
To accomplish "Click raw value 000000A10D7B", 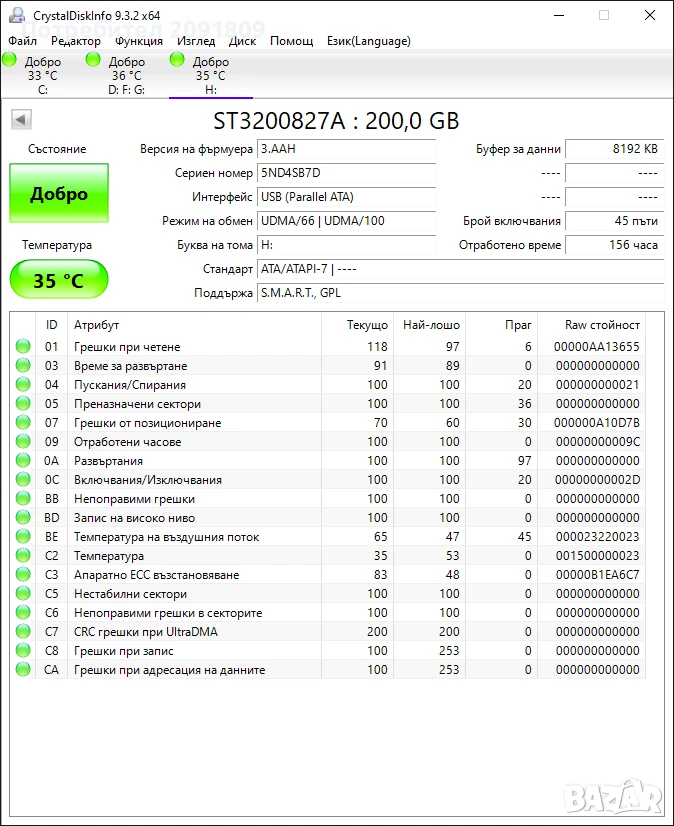I will point(597,422).
